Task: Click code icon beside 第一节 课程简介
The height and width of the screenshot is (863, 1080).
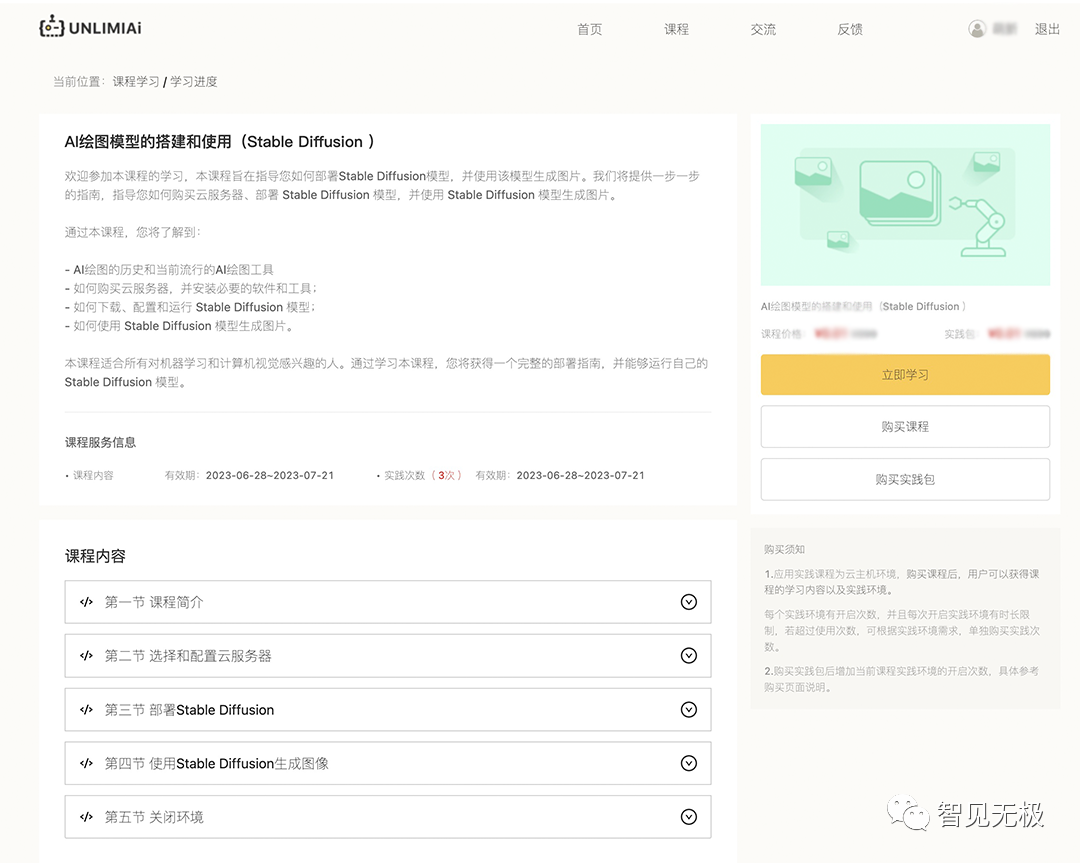Action: click(87, 602)
